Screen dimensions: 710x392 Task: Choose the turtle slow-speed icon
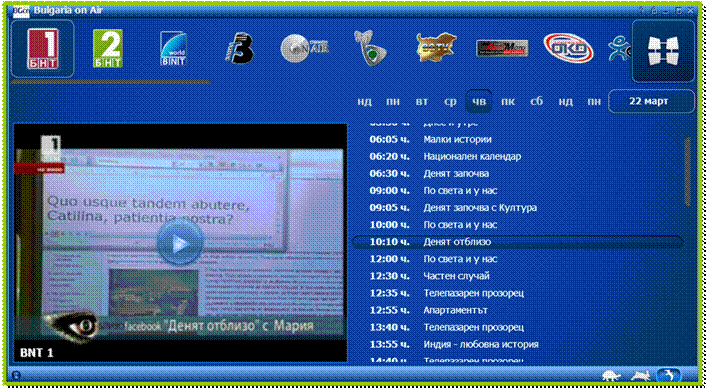611,376
